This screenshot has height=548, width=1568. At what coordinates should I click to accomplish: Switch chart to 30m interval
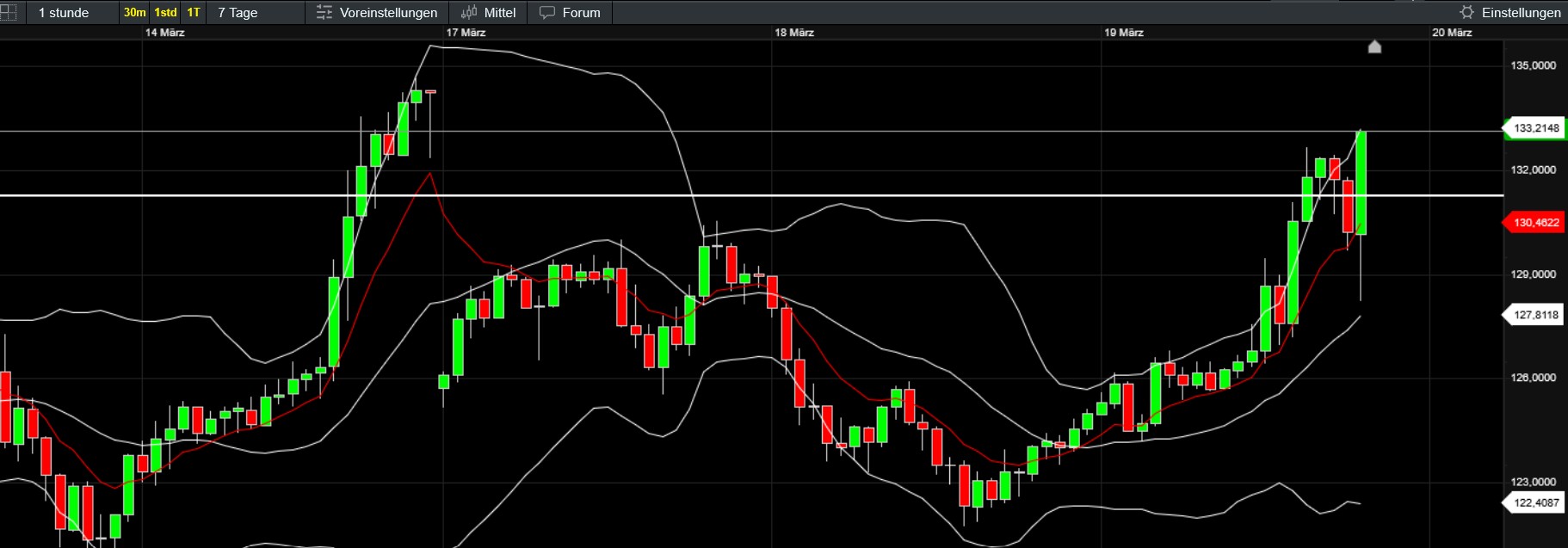[x=134, y=12]
